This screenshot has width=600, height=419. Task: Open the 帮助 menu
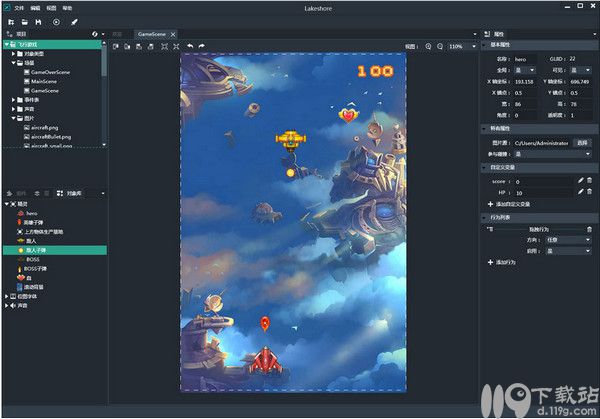(67, 8)
